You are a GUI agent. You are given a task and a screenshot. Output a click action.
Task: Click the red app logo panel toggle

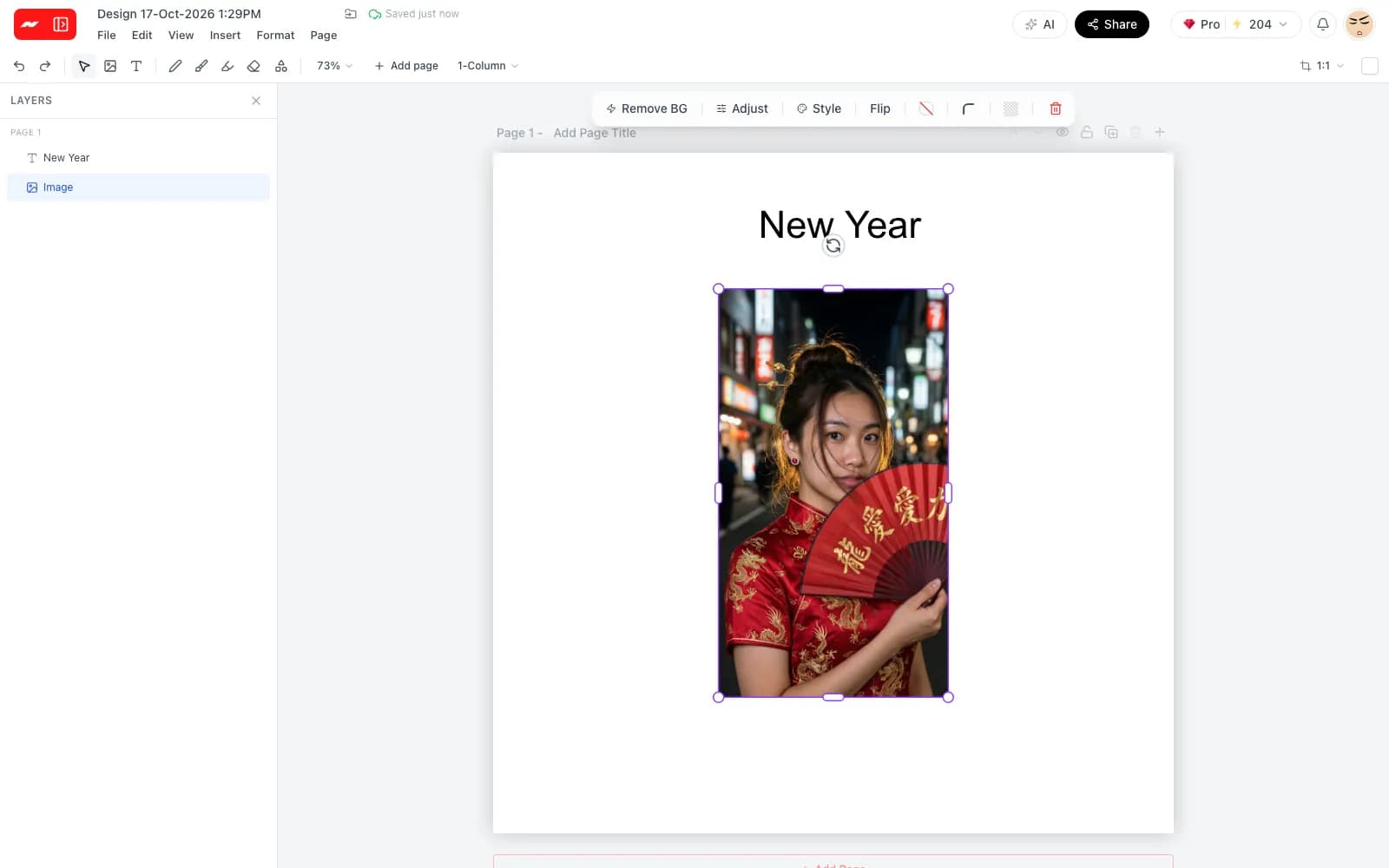pyautogui.click(x=45, y=24)
